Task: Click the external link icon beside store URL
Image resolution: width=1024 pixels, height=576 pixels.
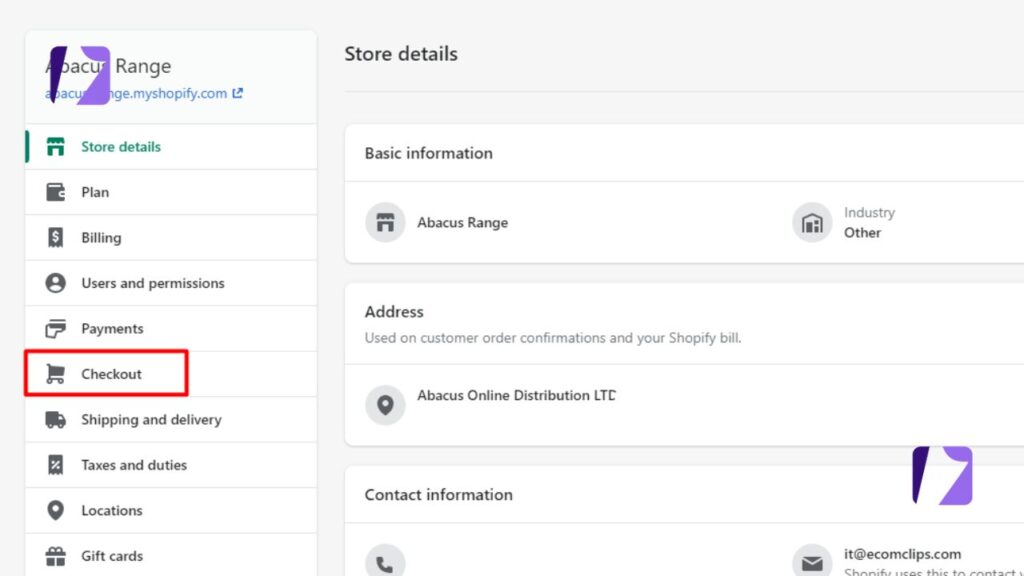Action: (236, 92)
